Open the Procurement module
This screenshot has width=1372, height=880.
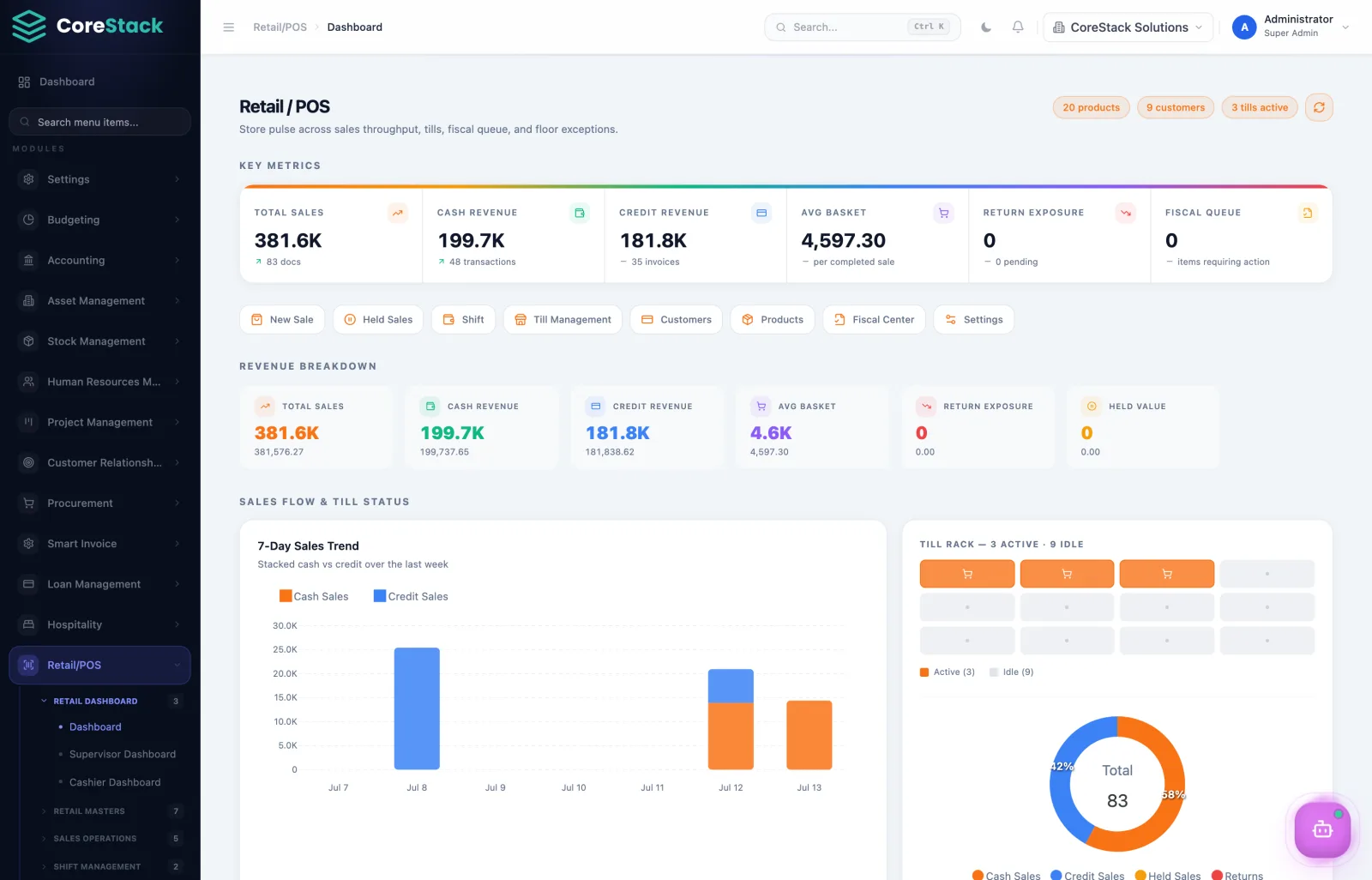(99, 503)
